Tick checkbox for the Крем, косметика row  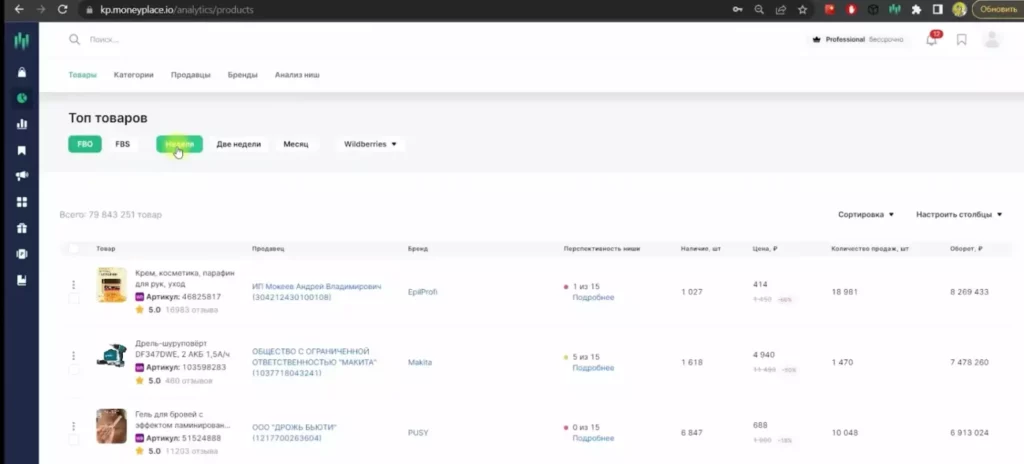pyautogui.click(x=74, y=299)
